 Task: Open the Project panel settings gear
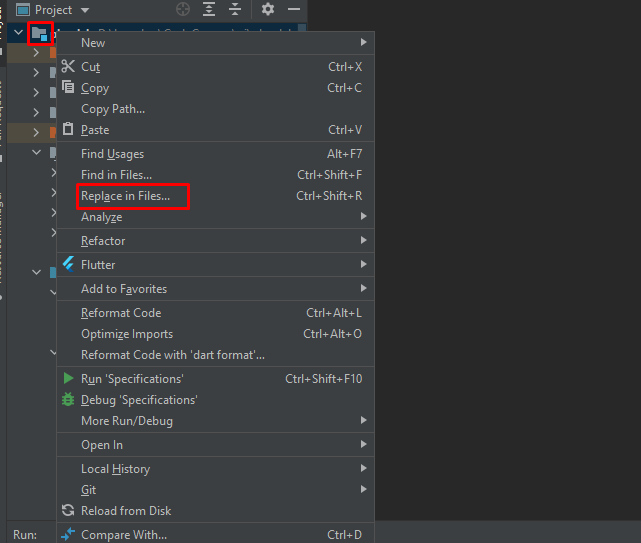click(267, 9)
